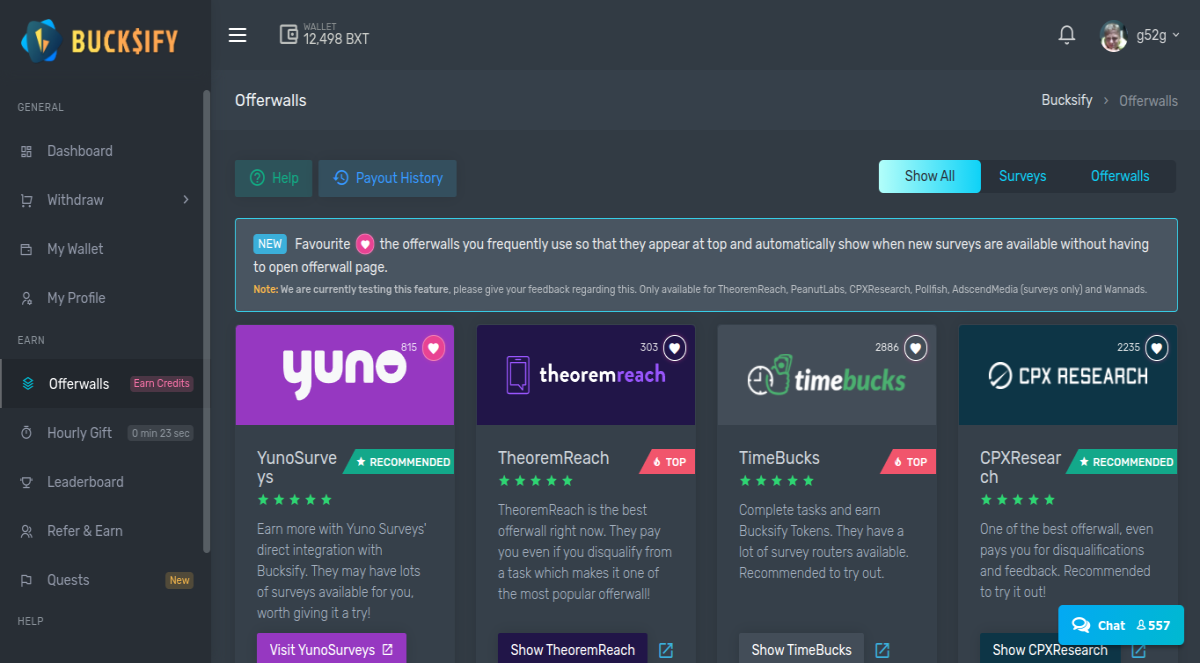Viewport: 1200px width, 663px height.
Task: Switch to the Surveys filter tab
Action: pos(1022,176)
